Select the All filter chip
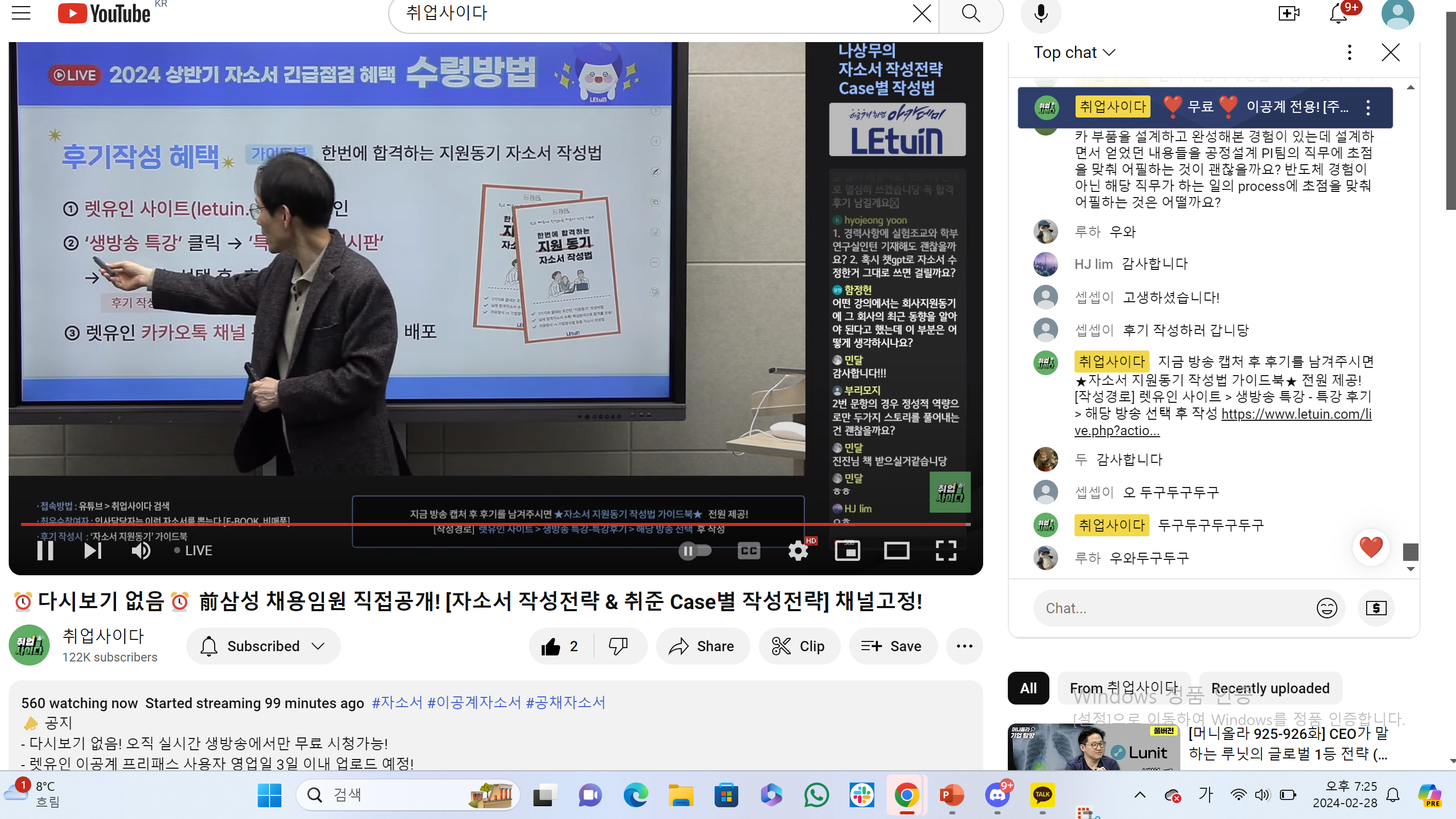This screenshot has height=819, width=1456. [1028, 688]
